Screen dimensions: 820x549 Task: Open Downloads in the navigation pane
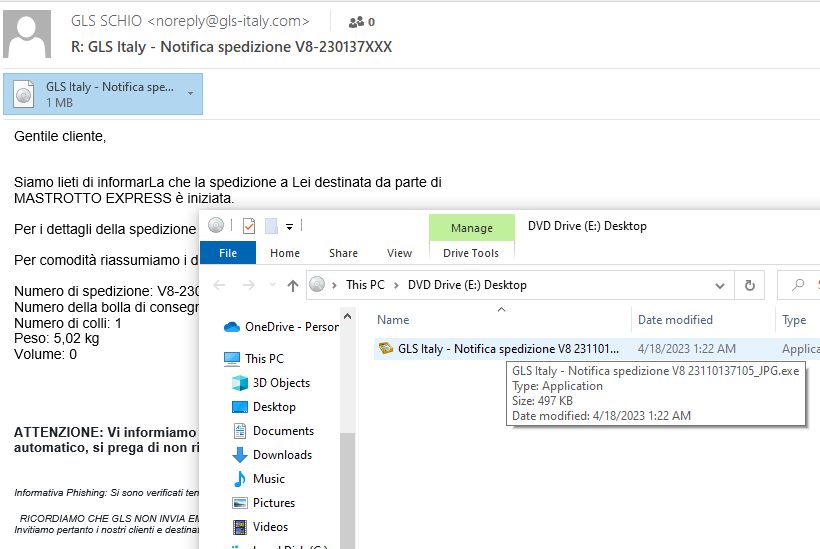(282, 455)
